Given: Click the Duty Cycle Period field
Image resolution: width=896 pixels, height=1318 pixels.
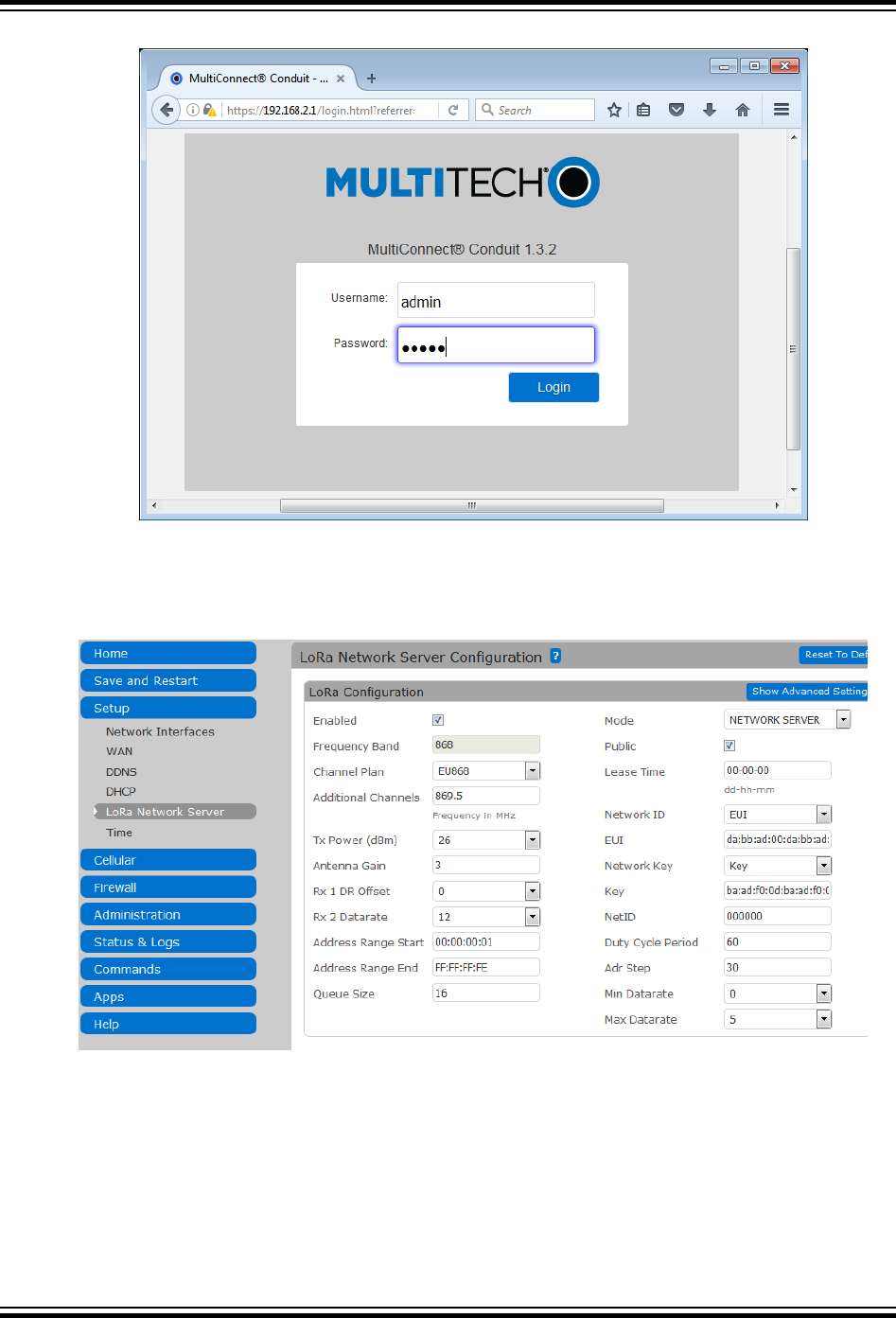Looking at the screenshot, I should 778,942.
